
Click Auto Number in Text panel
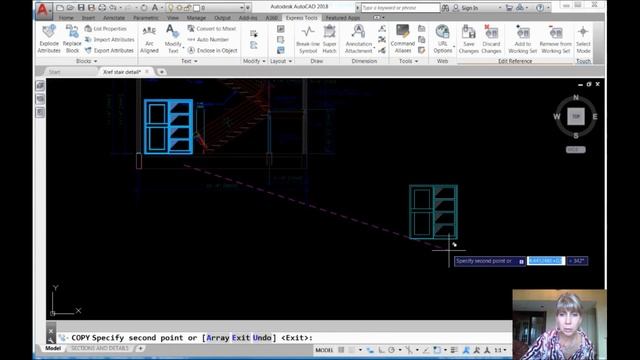(x=208, y=40)
